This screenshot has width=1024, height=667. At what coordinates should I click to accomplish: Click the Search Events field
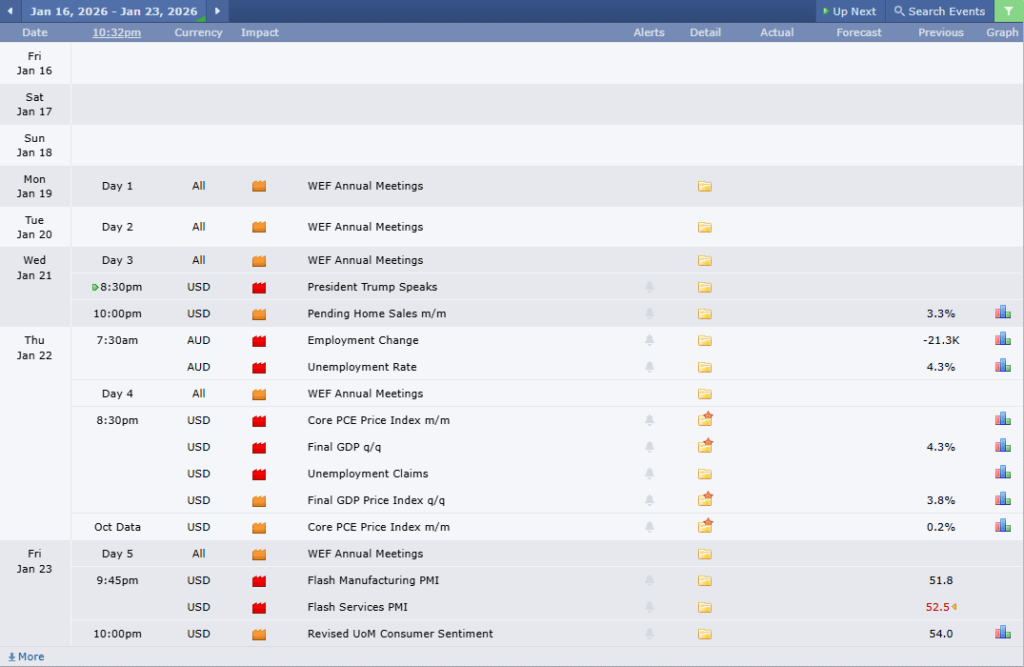(939, 11)
